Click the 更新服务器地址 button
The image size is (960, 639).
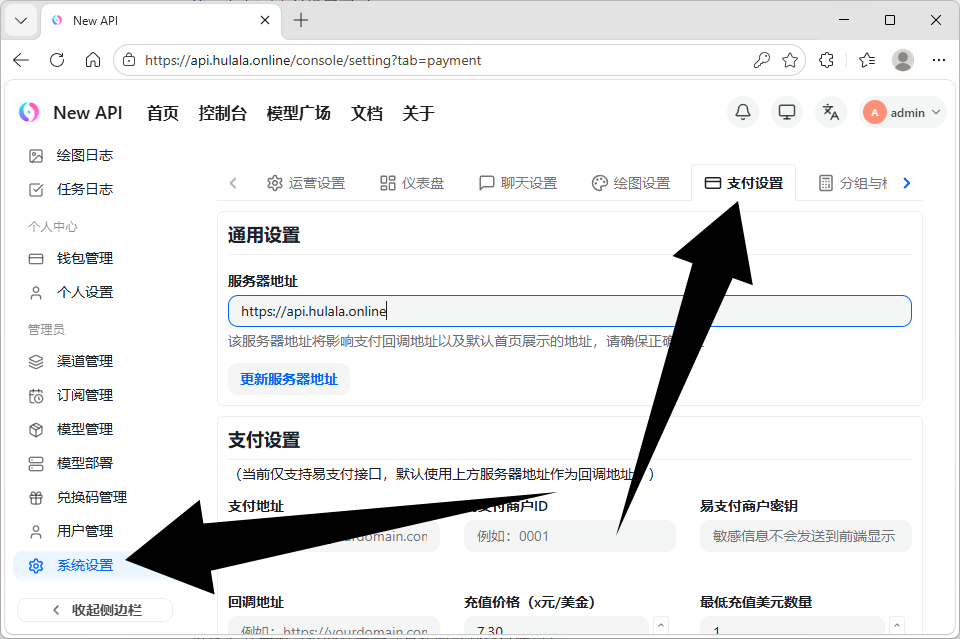tap(289, 379)
